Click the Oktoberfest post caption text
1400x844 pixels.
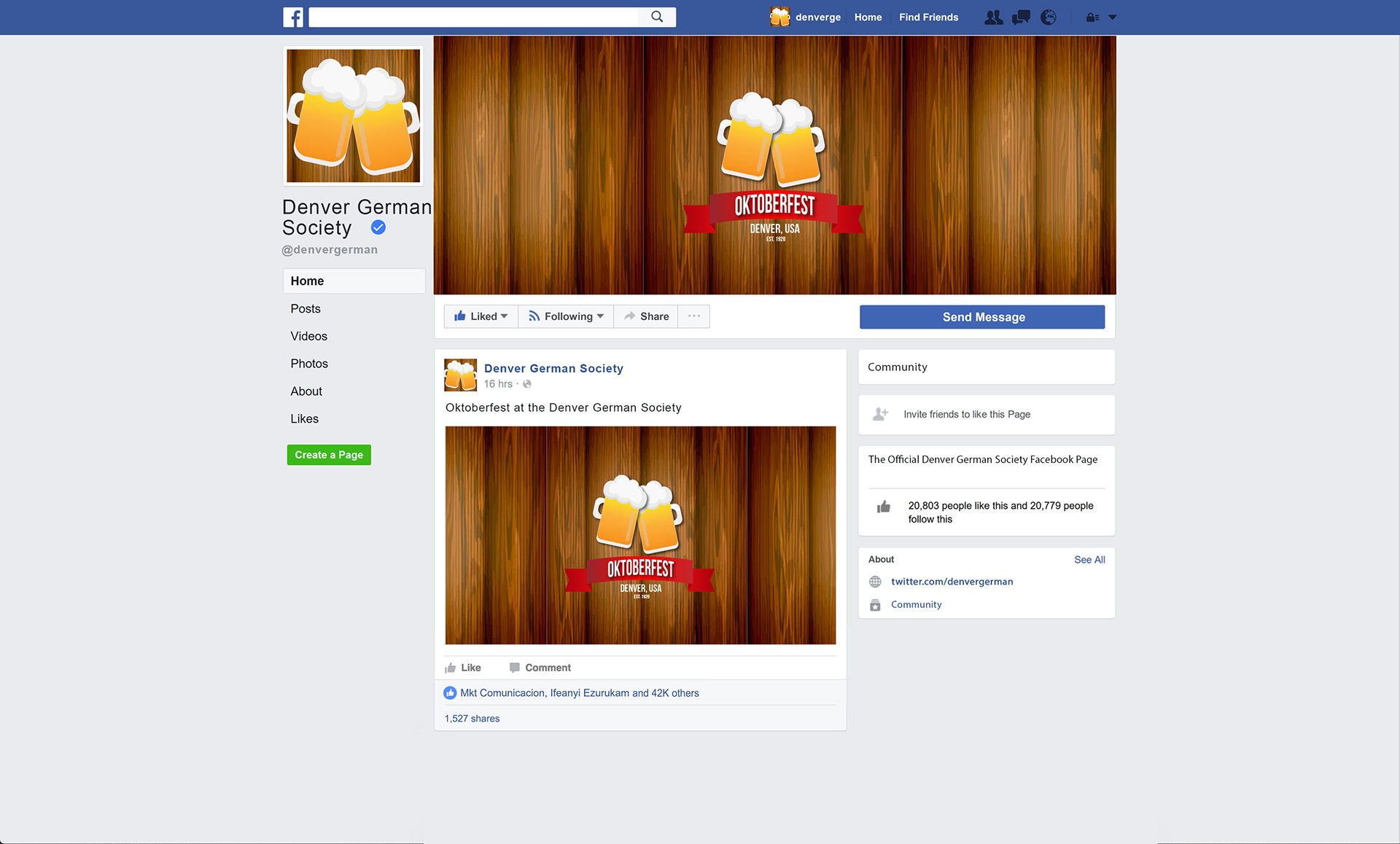point(564,408)
